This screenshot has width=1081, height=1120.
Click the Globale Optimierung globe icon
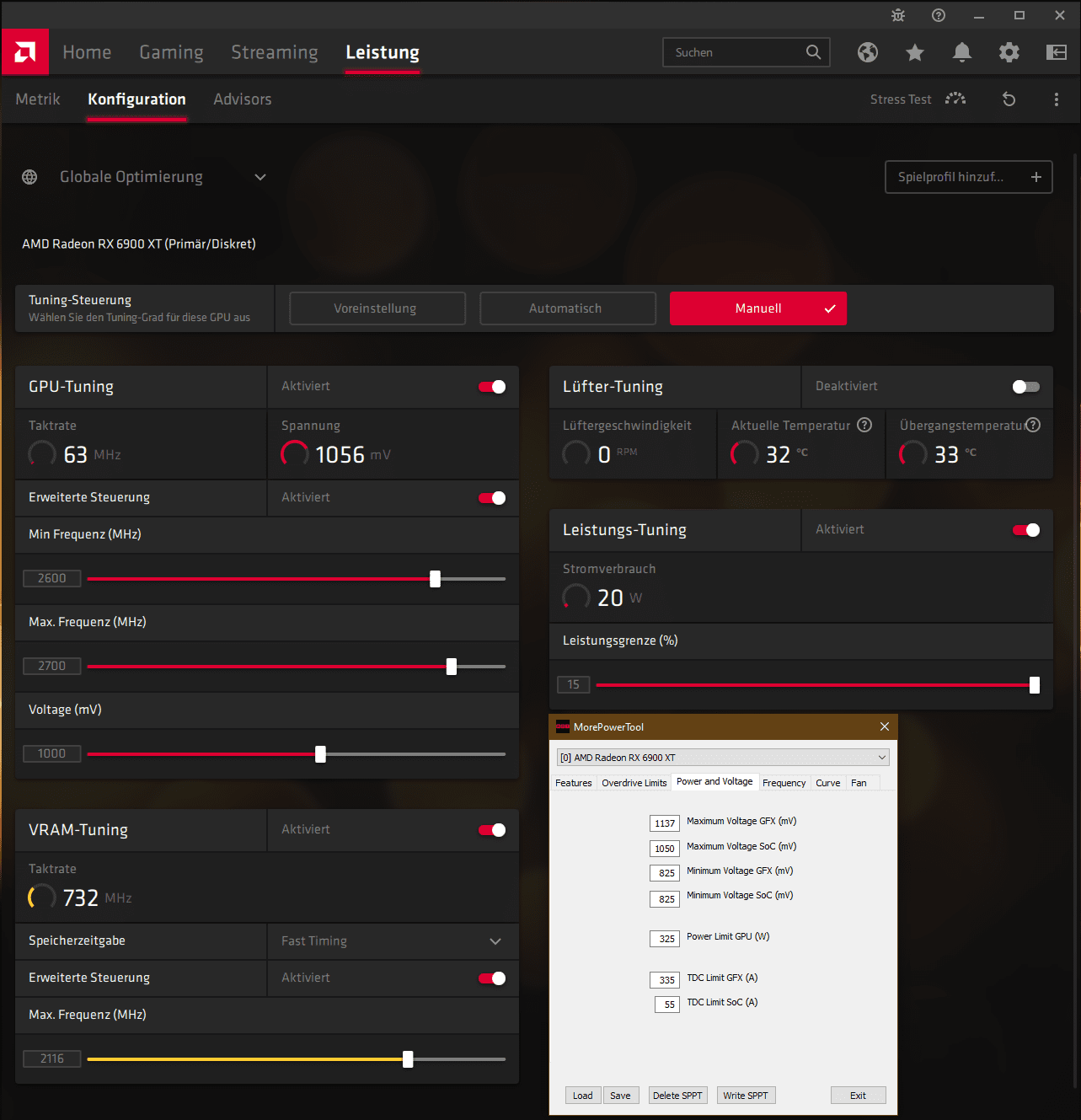coord(29,177)
